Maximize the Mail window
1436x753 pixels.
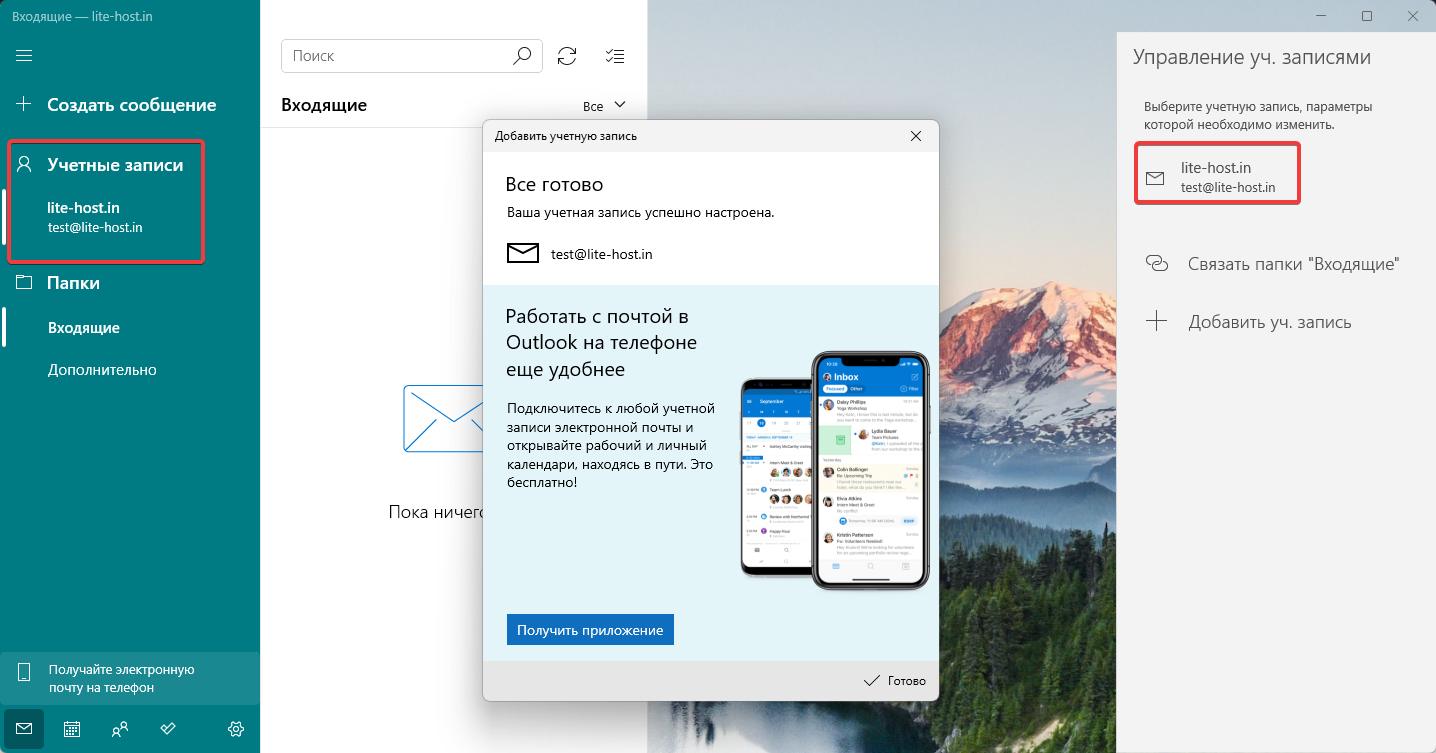pos(1367,16)
